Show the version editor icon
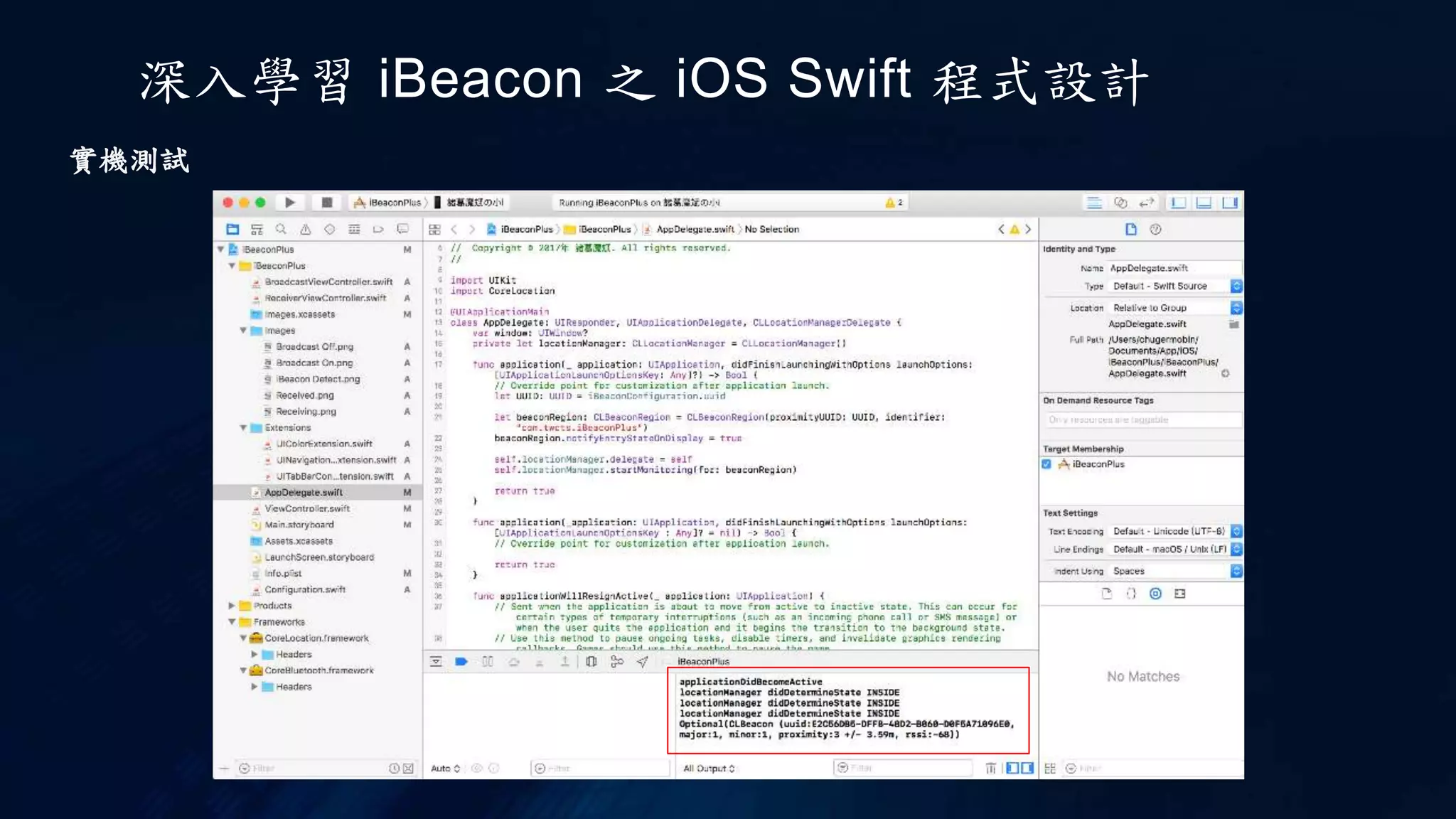 tap(1147, 203)
